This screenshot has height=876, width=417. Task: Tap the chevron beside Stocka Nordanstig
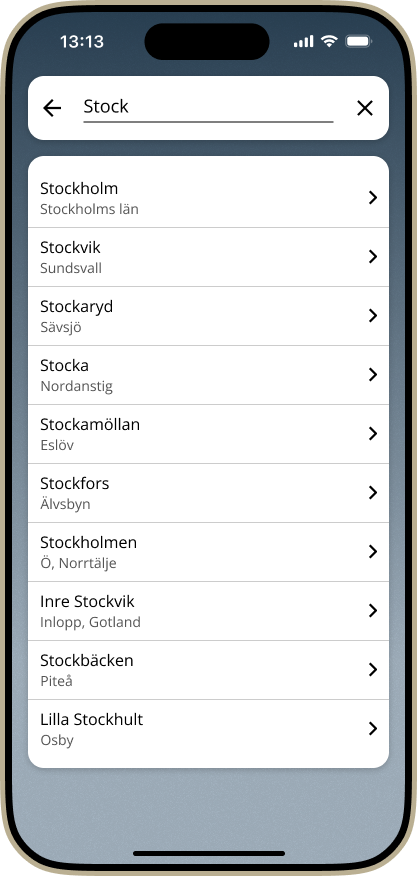[373, 374]
